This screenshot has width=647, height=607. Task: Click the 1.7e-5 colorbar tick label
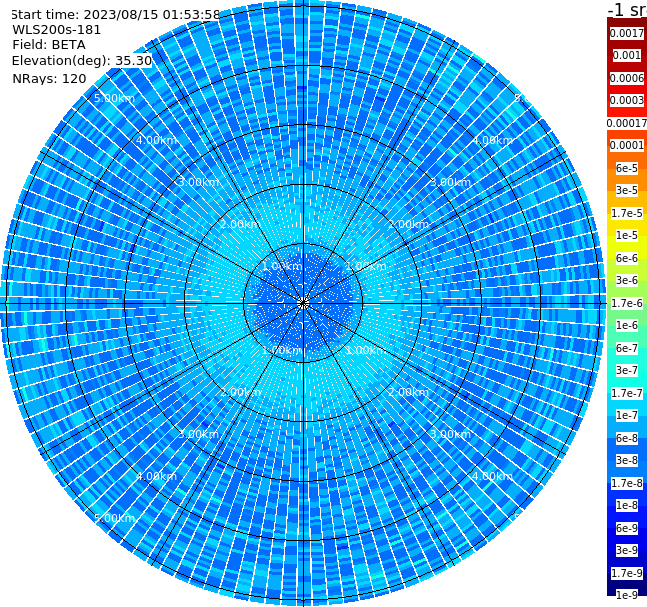[627, 213]
